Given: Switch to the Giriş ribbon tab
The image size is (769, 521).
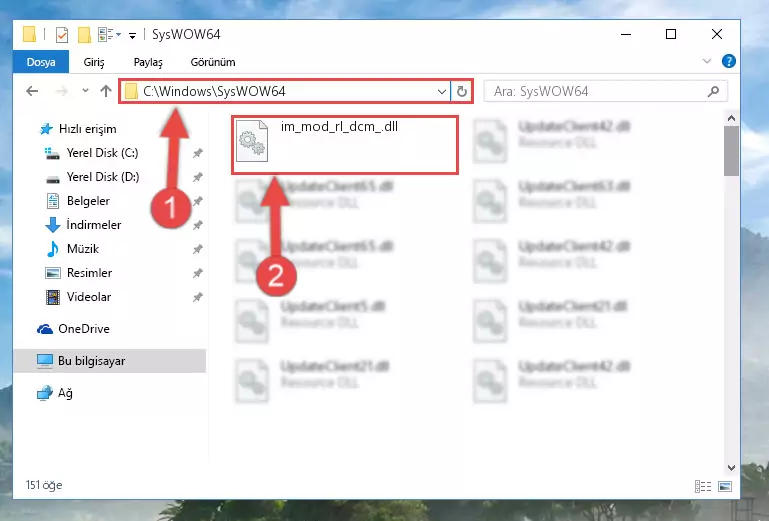Looking at the screenshot, I should [x=94, y=62].
